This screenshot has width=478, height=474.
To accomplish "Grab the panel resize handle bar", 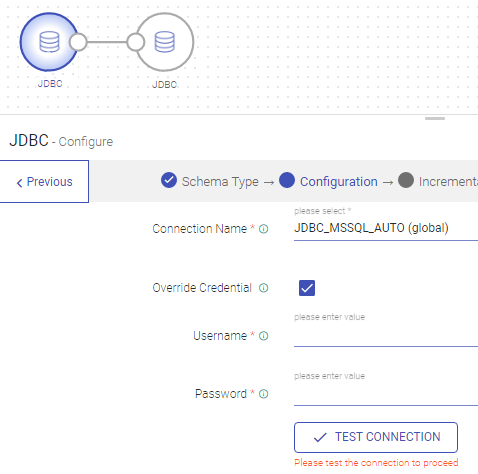I will point(435,119).
